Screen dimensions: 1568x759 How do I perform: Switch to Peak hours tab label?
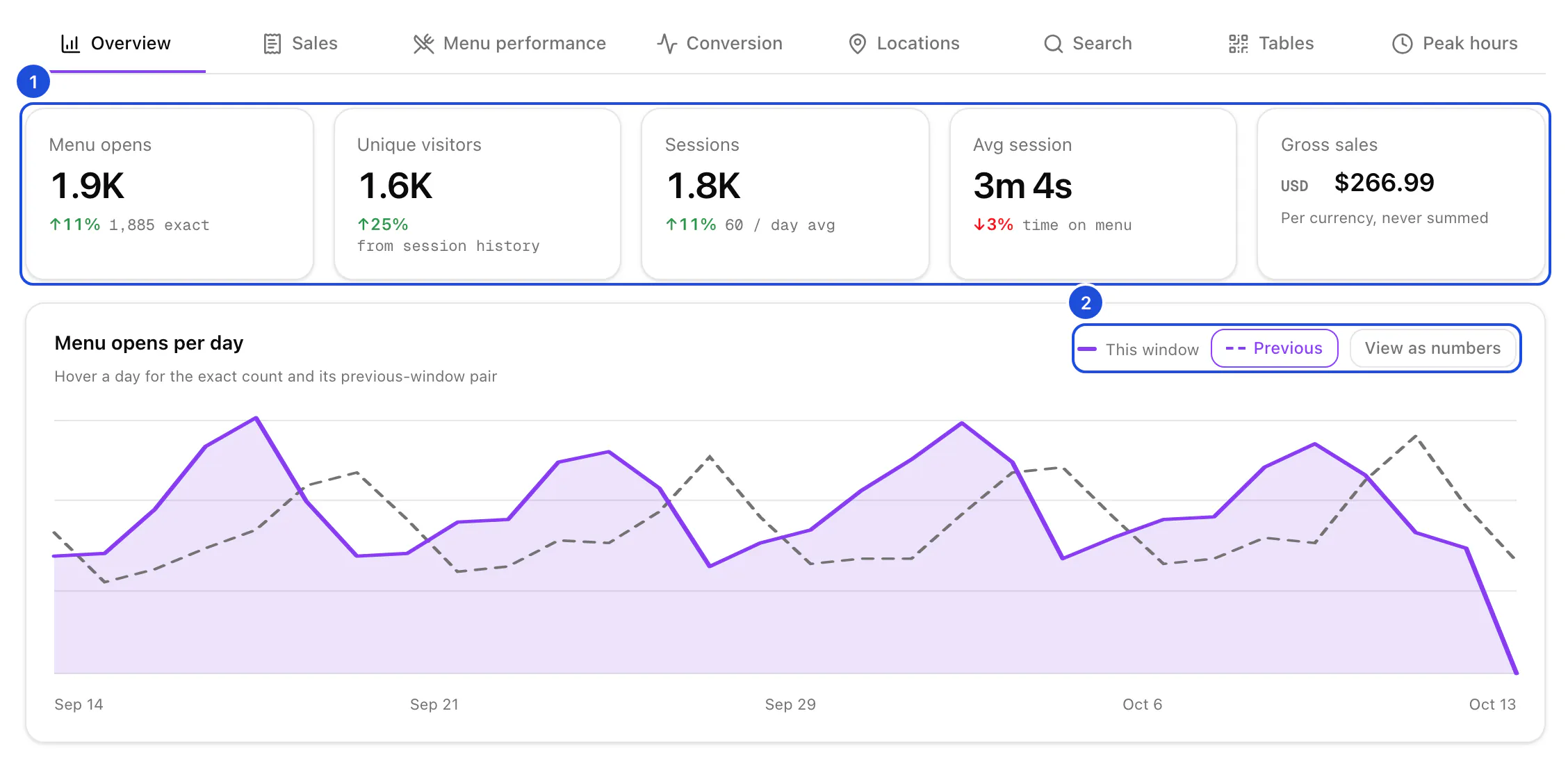(x=1470, y=44)
